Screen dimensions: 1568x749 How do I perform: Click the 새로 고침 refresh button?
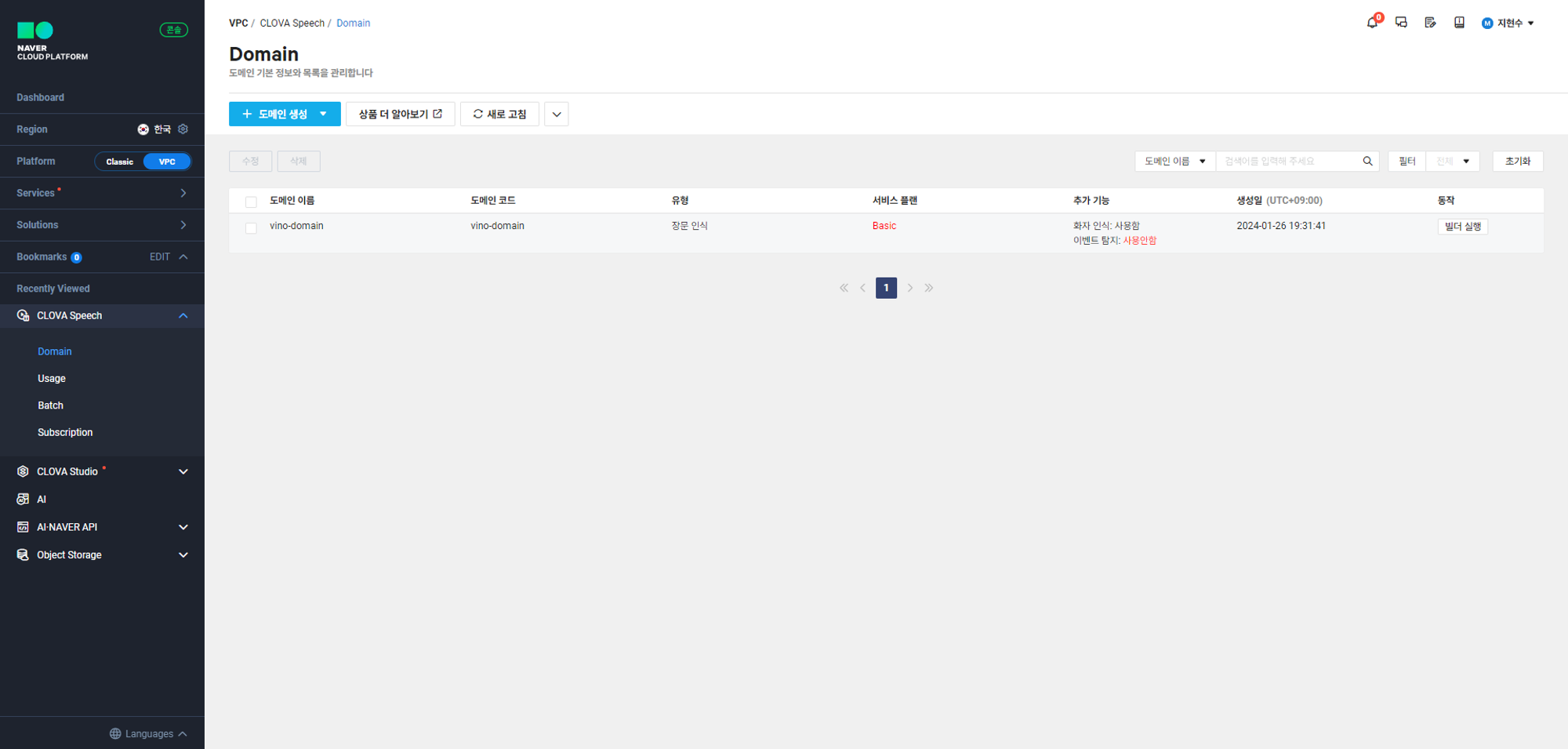tap(499, 114)
